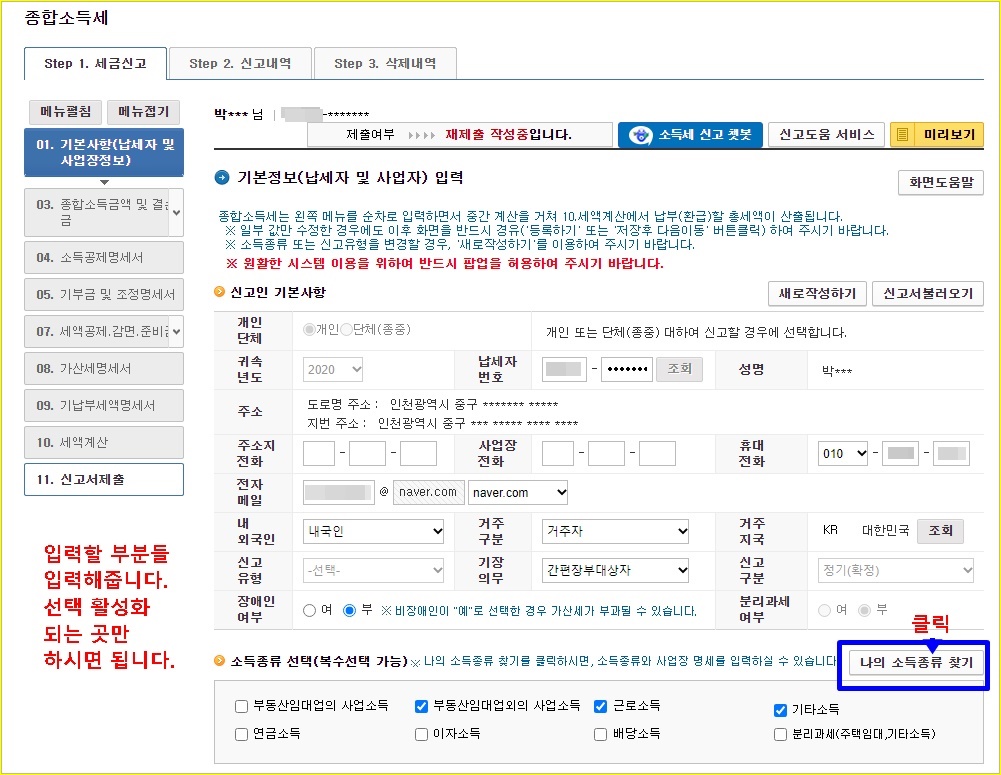Open the 소득세 신고 챗봇 button

690,135
